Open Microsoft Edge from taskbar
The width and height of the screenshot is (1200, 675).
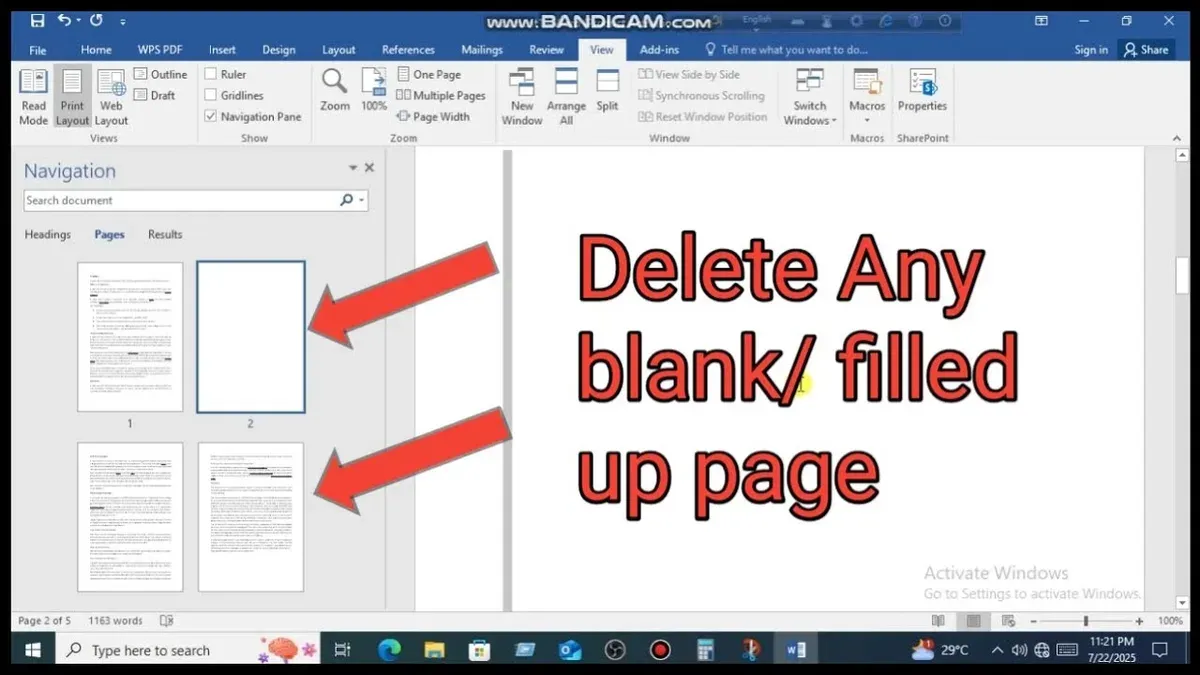pyautogui.click(x=389, y=650)
